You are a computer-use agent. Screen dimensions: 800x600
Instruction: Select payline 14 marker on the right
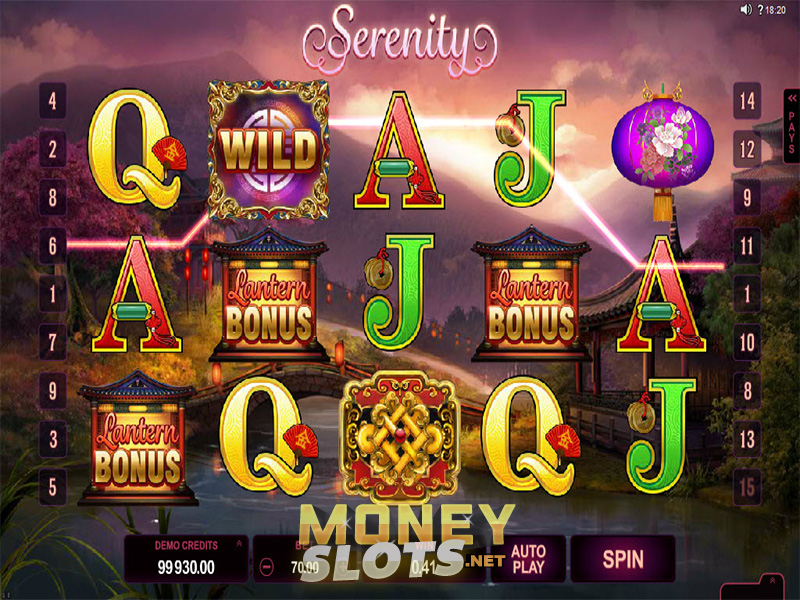pos(747,101)
